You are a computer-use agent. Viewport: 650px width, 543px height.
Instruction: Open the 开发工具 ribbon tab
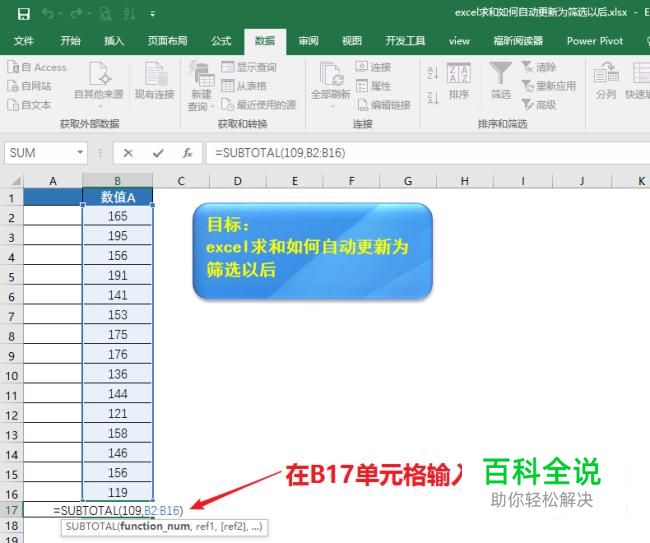coord(405,41)
